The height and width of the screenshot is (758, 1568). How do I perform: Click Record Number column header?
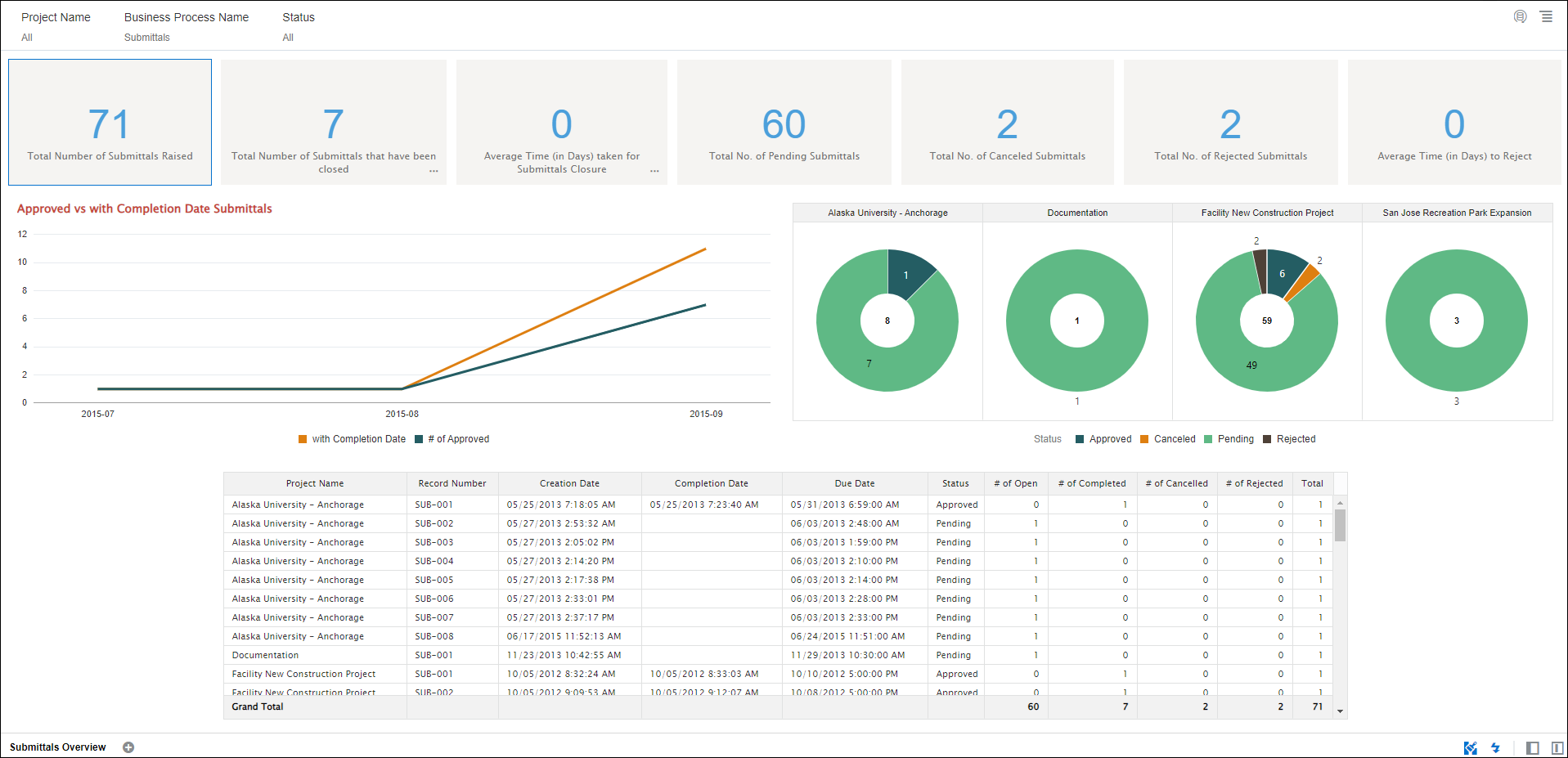(452, 483)
